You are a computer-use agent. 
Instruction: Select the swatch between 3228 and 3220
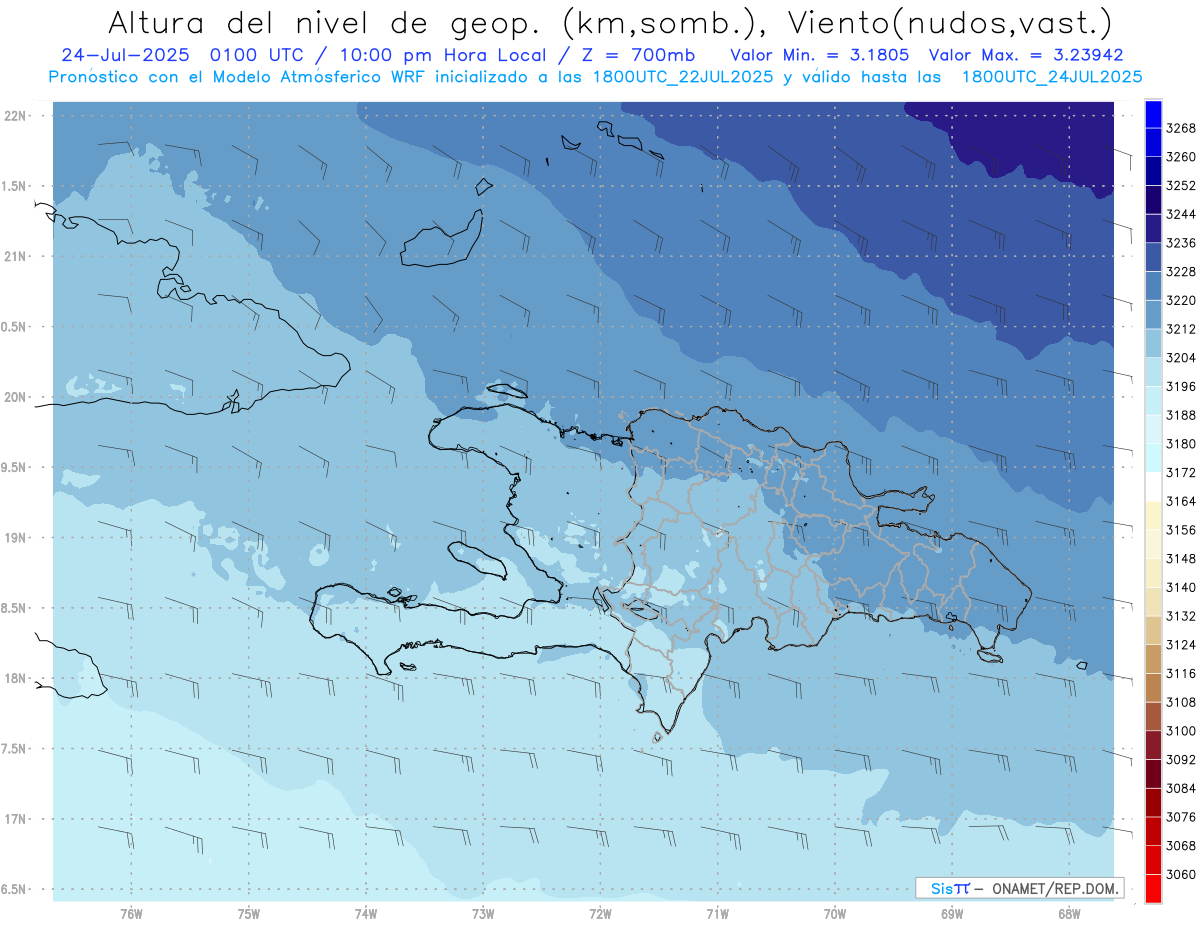pyautogui.click(x=1153, y=286)
